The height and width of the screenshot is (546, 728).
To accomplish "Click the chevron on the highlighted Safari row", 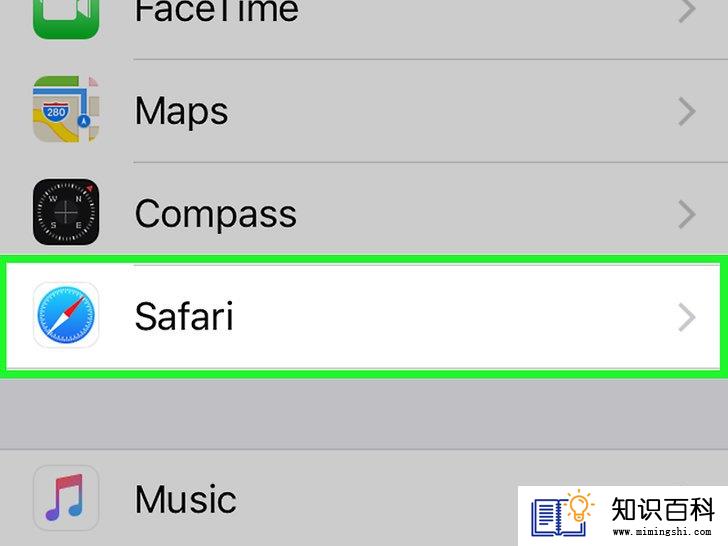I will click(687, 318).
